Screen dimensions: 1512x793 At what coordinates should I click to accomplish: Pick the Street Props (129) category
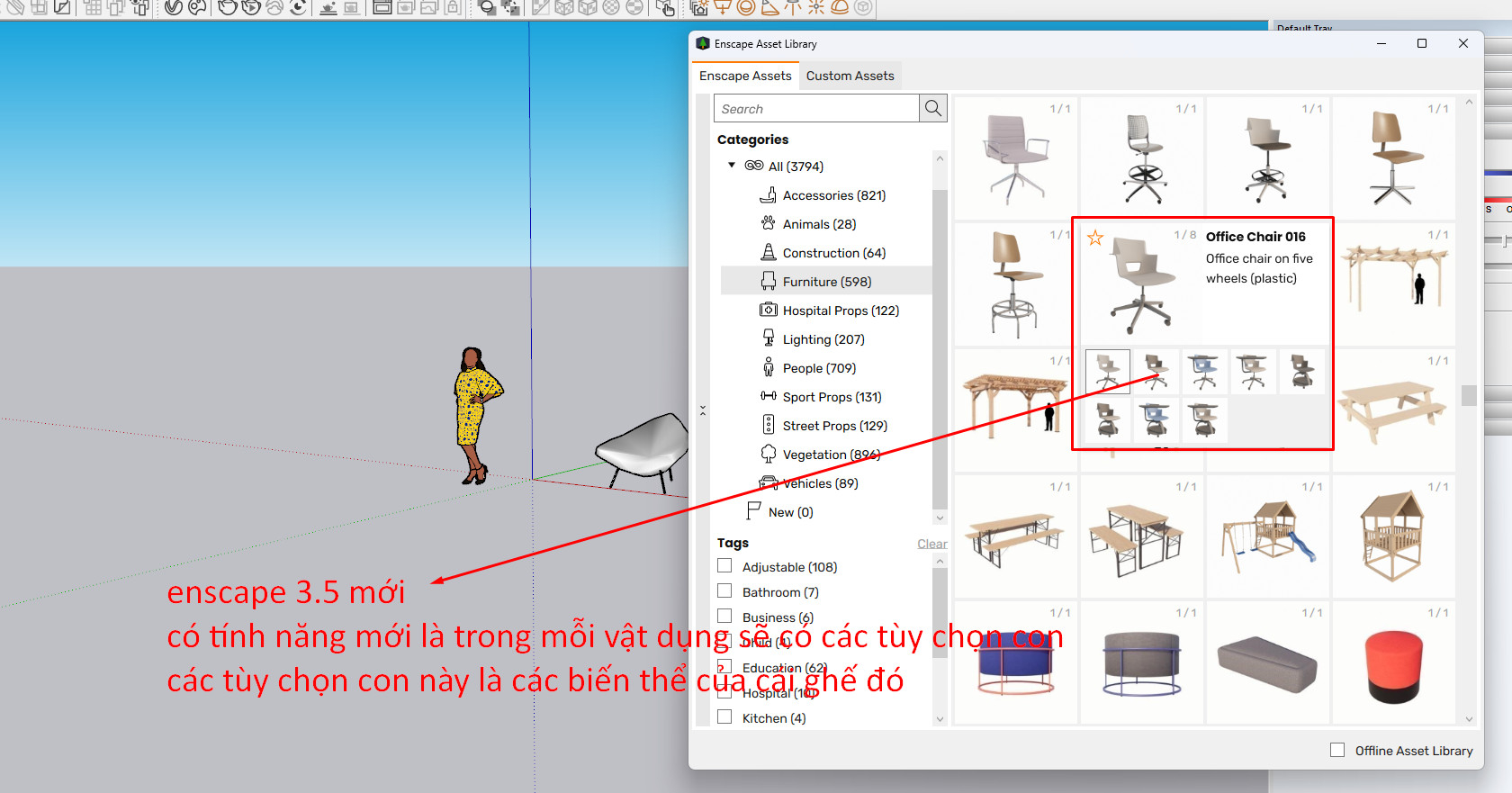click(x=826, y=425)
